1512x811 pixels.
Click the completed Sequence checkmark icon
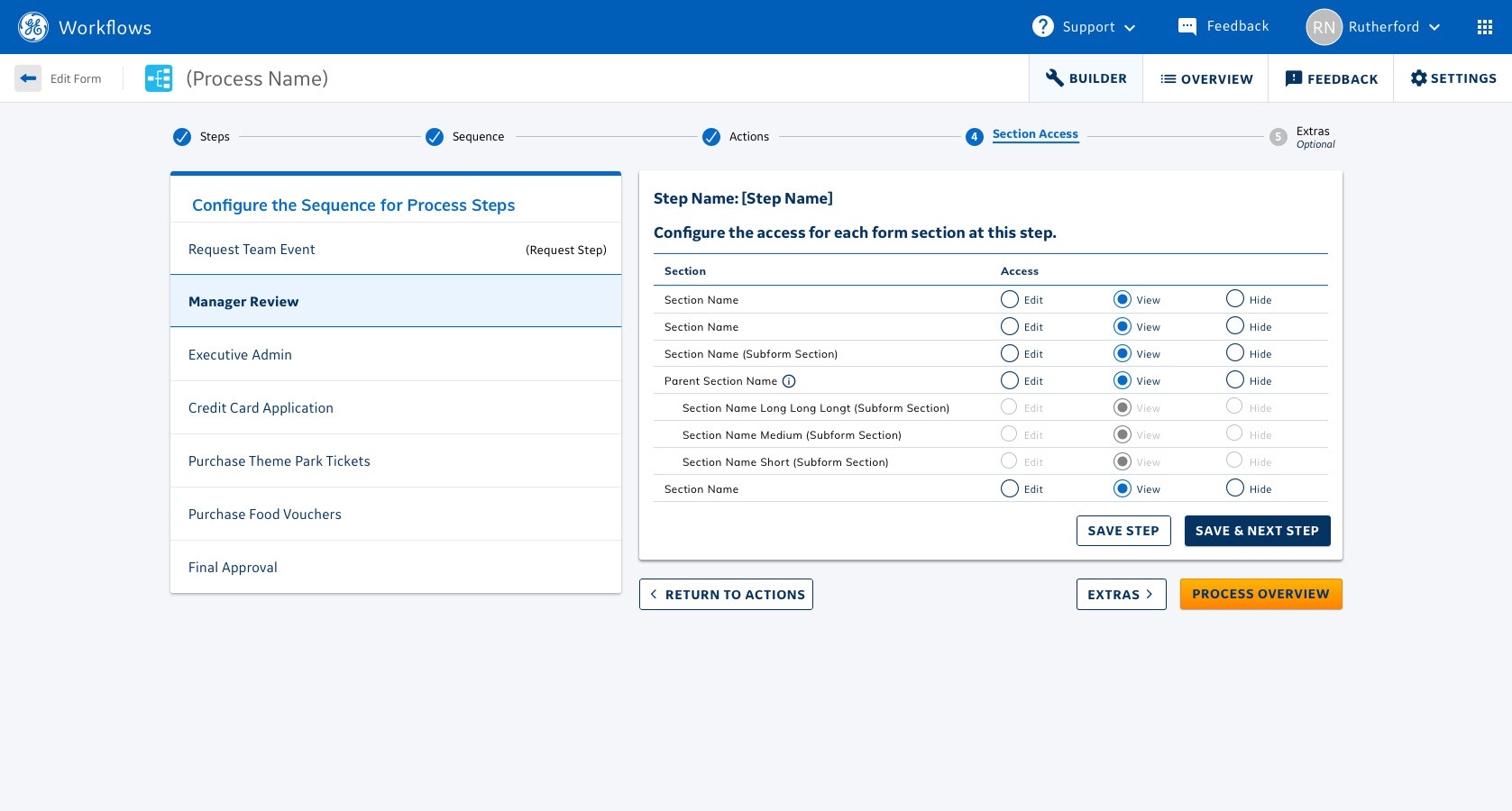pyautogui.click(x=435, y=137)
